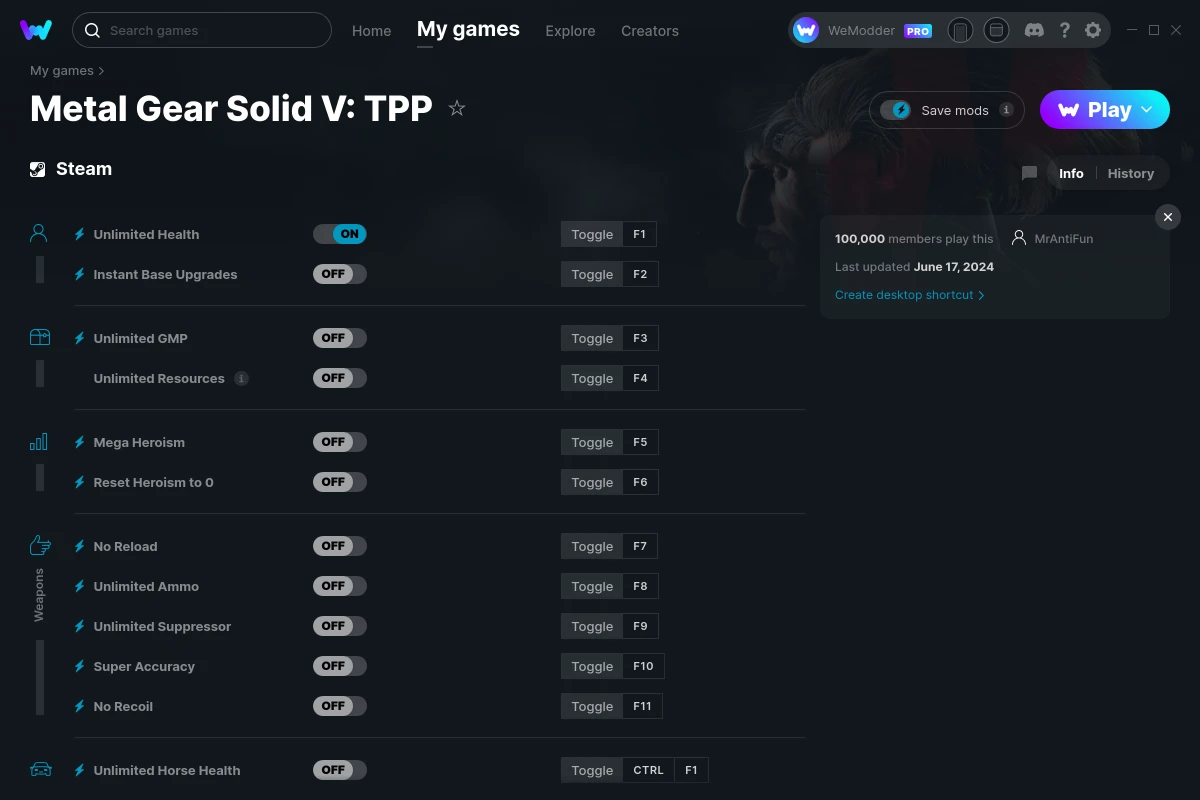This screenshot has width=1200, height=800.
Task: Open the settings gear icon
Action: (1093, 30)
